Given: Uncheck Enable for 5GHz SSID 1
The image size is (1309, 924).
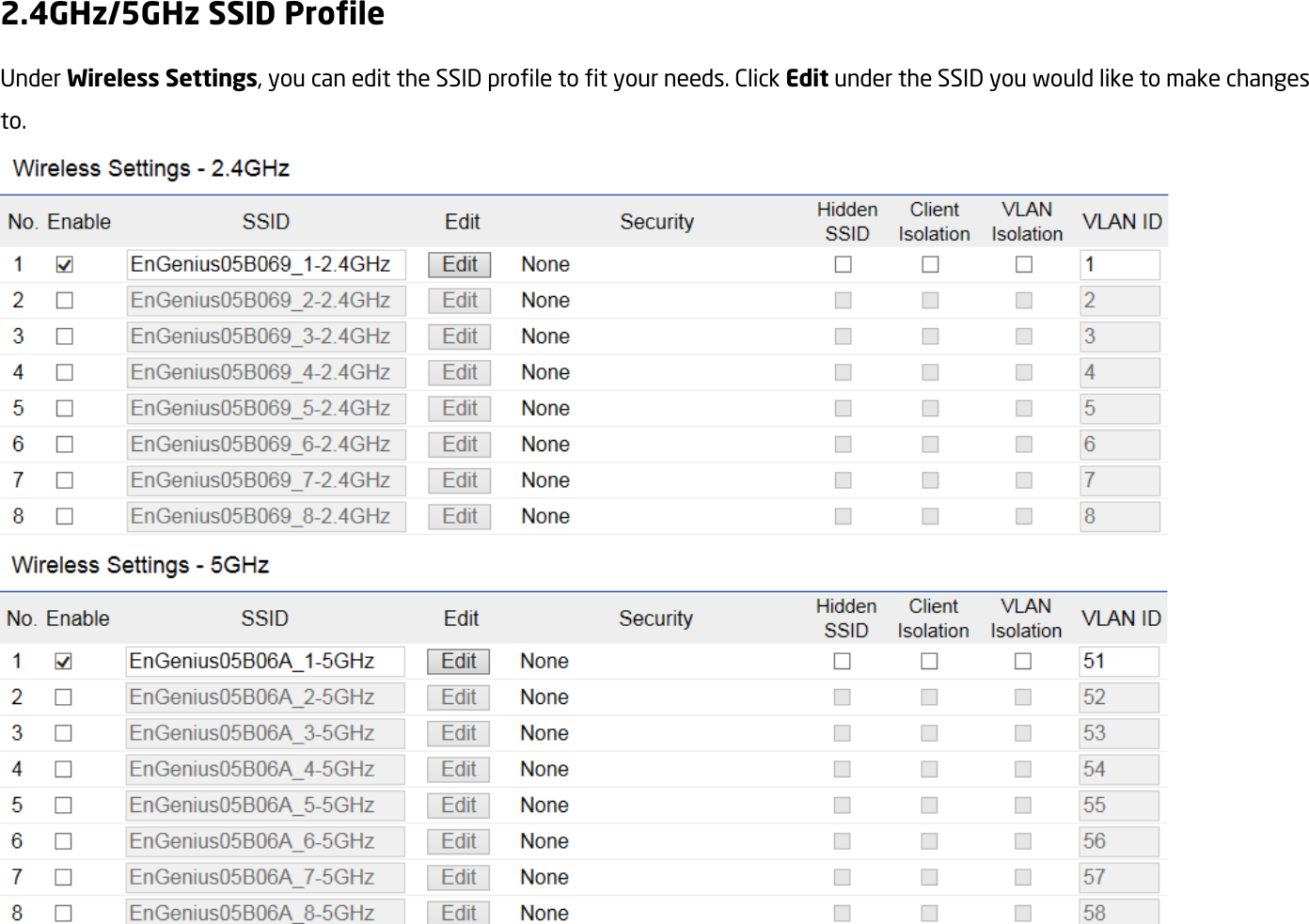Looking at the screenshot, I should click(63, 662).
